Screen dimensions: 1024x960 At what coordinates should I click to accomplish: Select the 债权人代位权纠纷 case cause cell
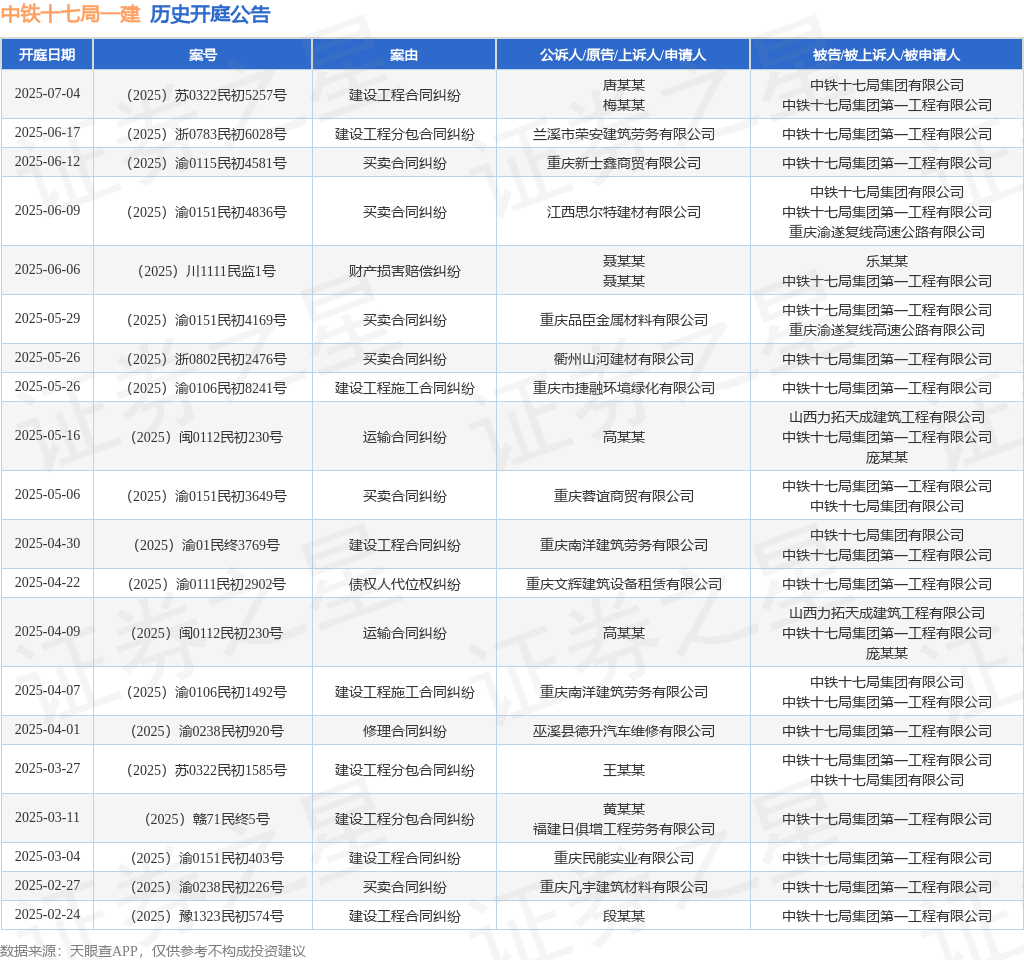pos(404,584)
